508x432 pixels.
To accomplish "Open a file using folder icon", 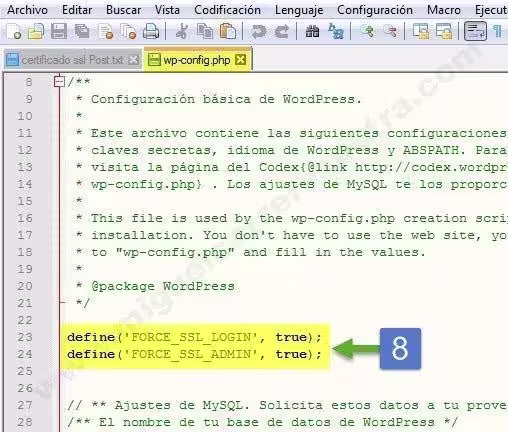I will 36,32.
